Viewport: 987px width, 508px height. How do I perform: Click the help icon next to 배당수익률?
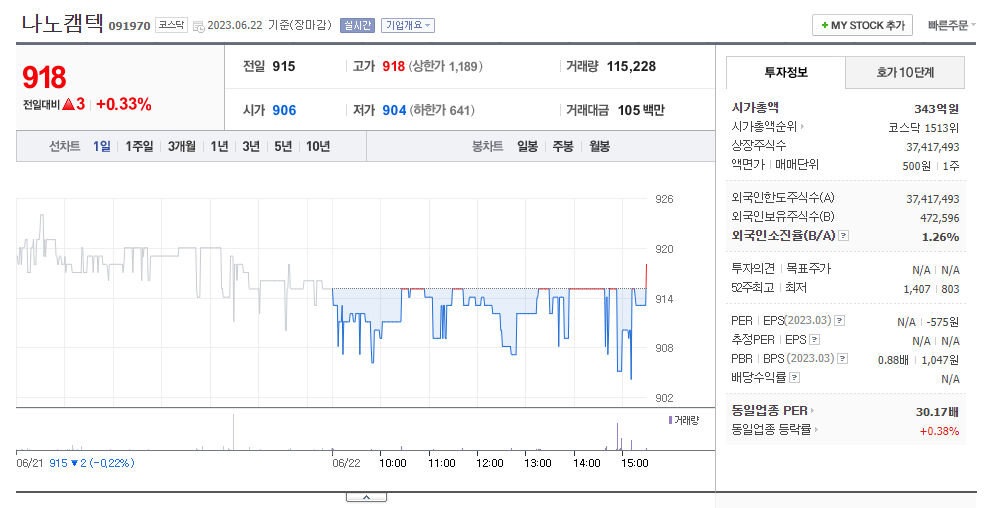[x=794, y=378]
